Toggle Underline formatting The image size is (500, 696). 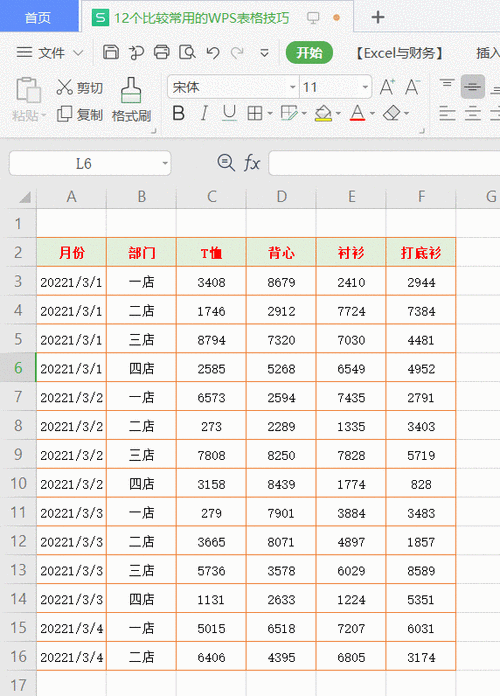(x=229, y=114)
